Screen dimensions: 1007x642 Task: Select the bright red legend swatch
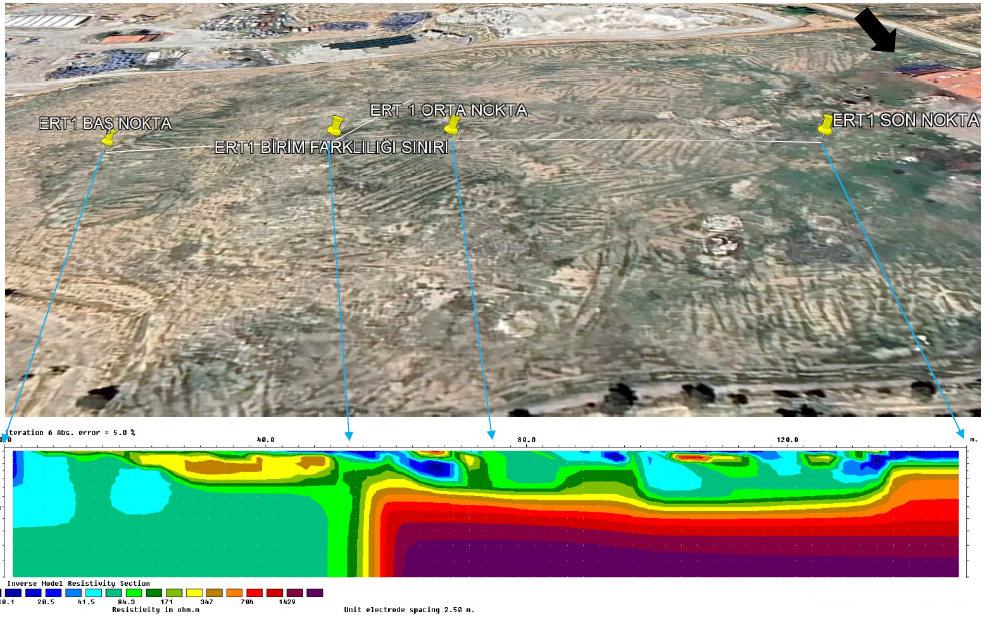(x=255, y=593)
